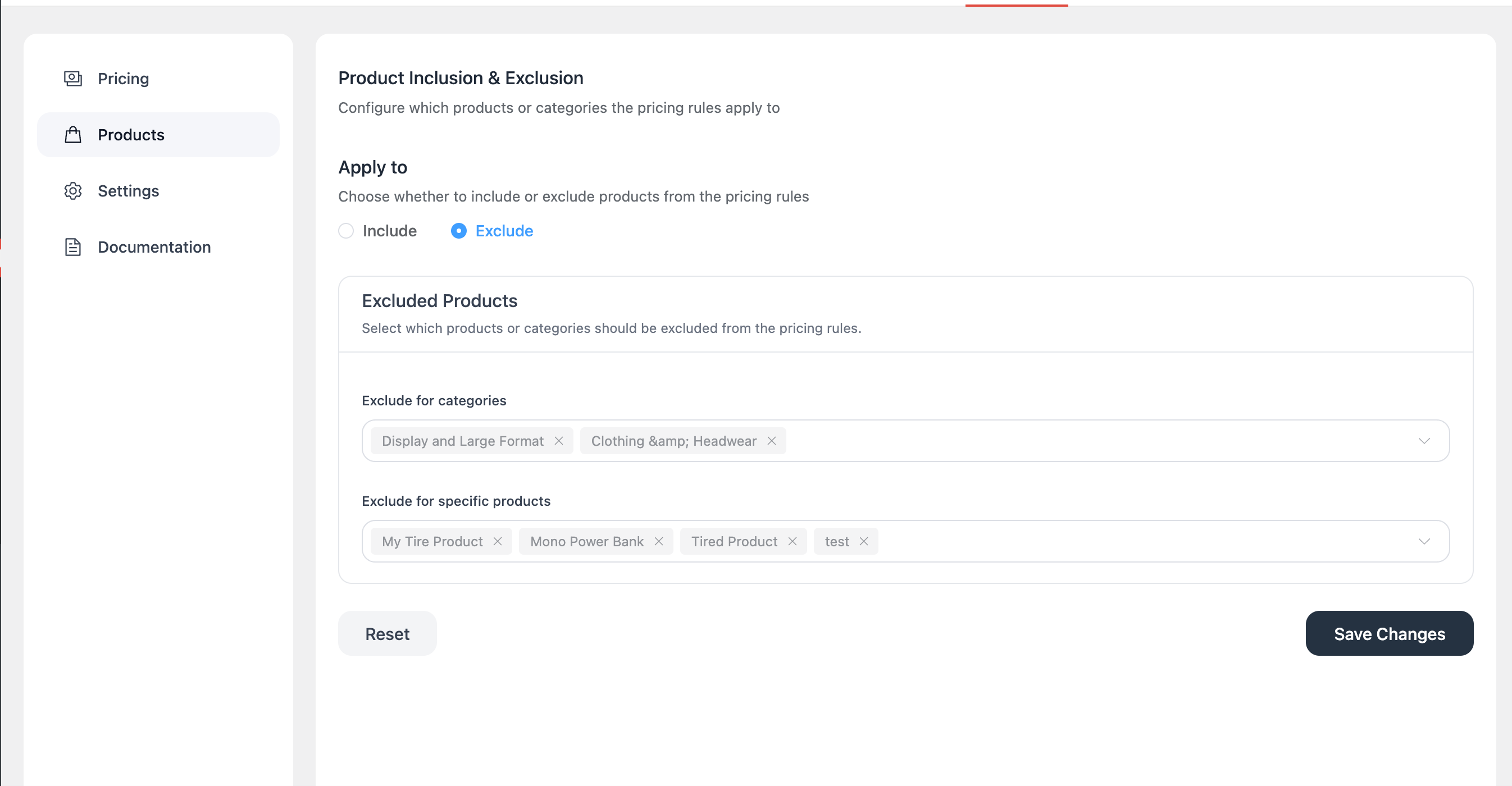Remove the Tired Product tag
1512x786 pixels.
click(x=793, y=541)
